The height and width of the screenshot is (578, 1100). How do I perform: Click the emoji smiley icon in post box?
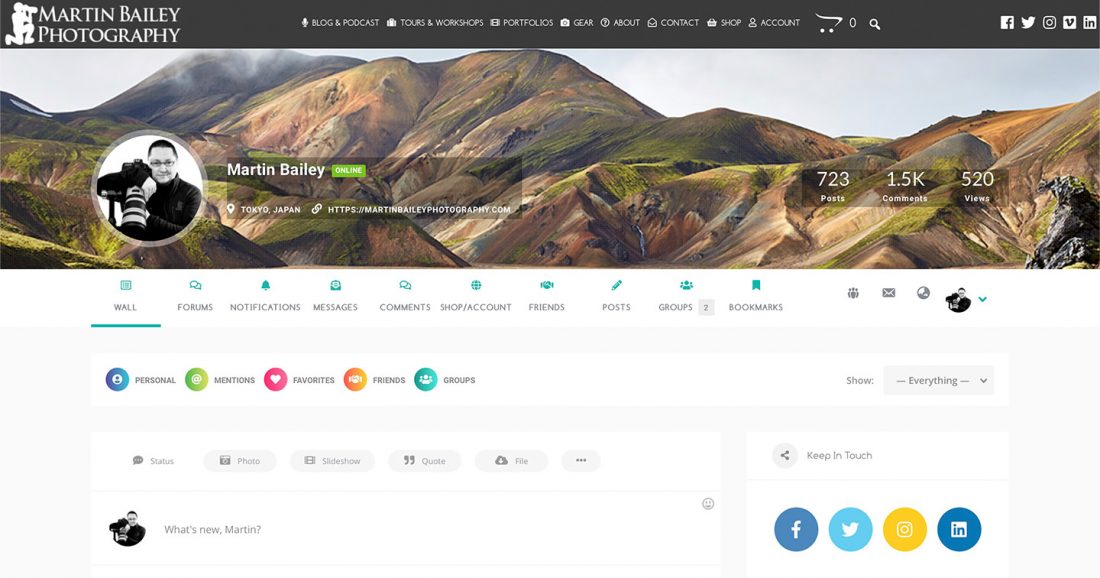(x=708, y=504)
